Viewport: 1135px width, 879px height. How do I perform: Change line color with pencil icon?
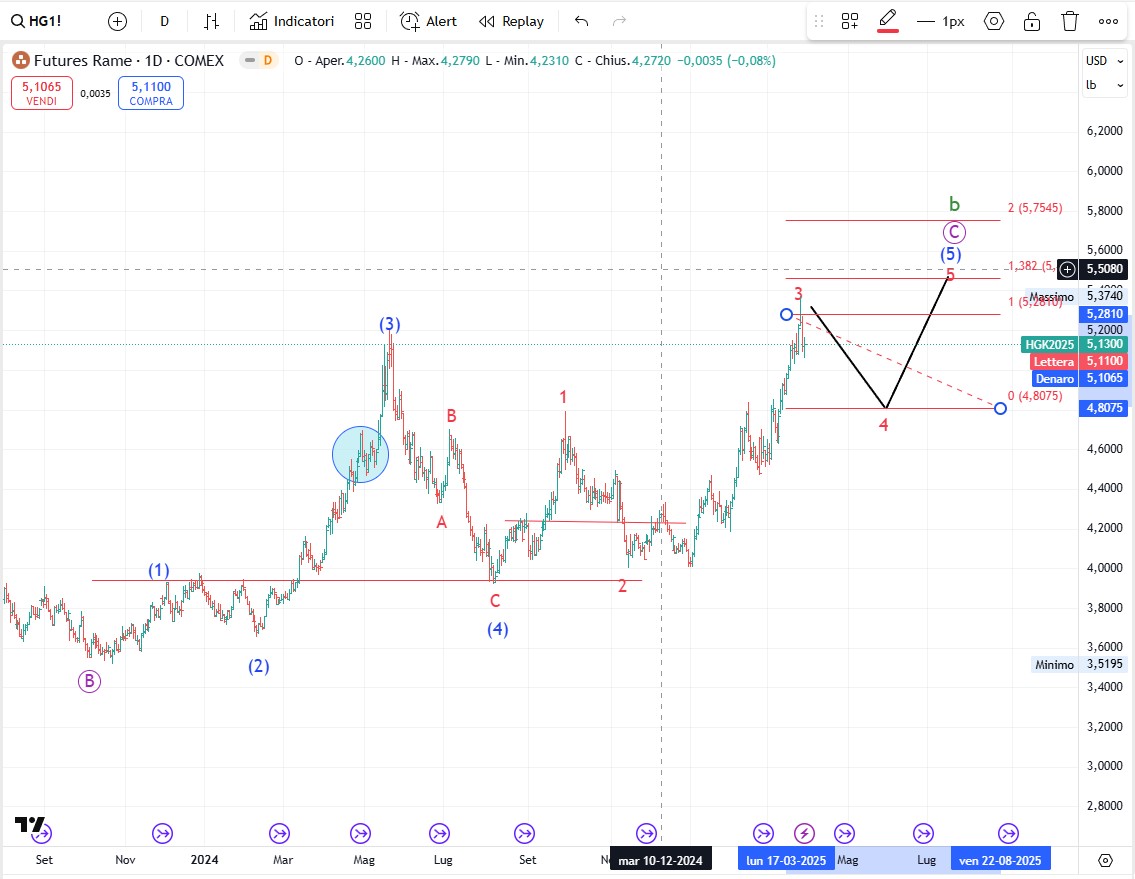pos(887,21)
